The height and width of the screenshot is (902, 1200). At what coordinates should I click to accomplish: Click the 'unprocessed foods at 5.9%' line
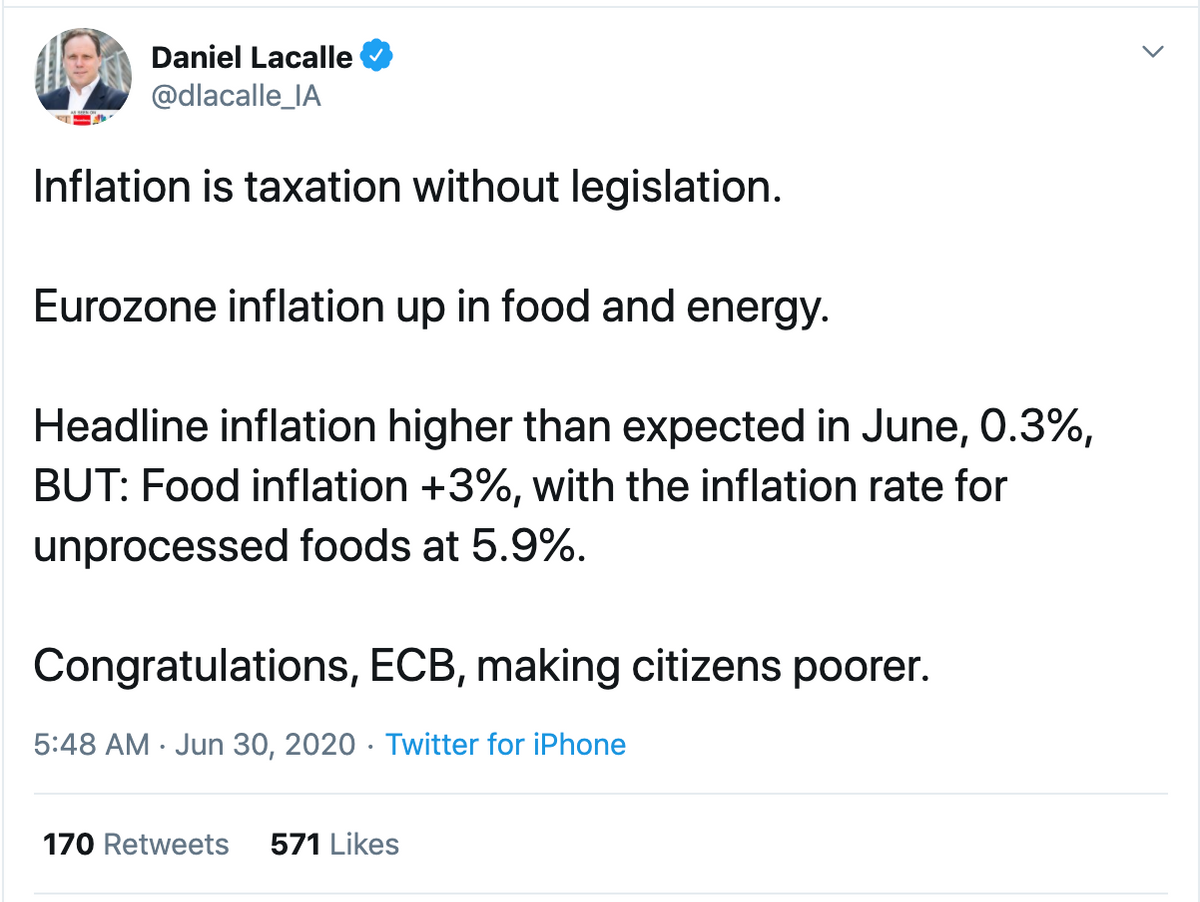(x=309, y=547)
